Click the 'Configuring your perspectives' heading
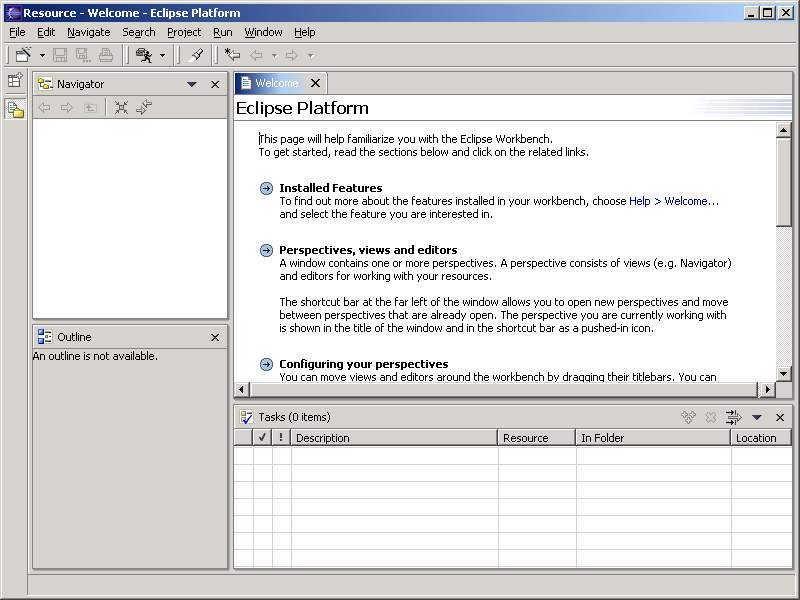Image resolution: width=800 pixels, height=600 pixels. pyautogui.click(x=364, y=364)
